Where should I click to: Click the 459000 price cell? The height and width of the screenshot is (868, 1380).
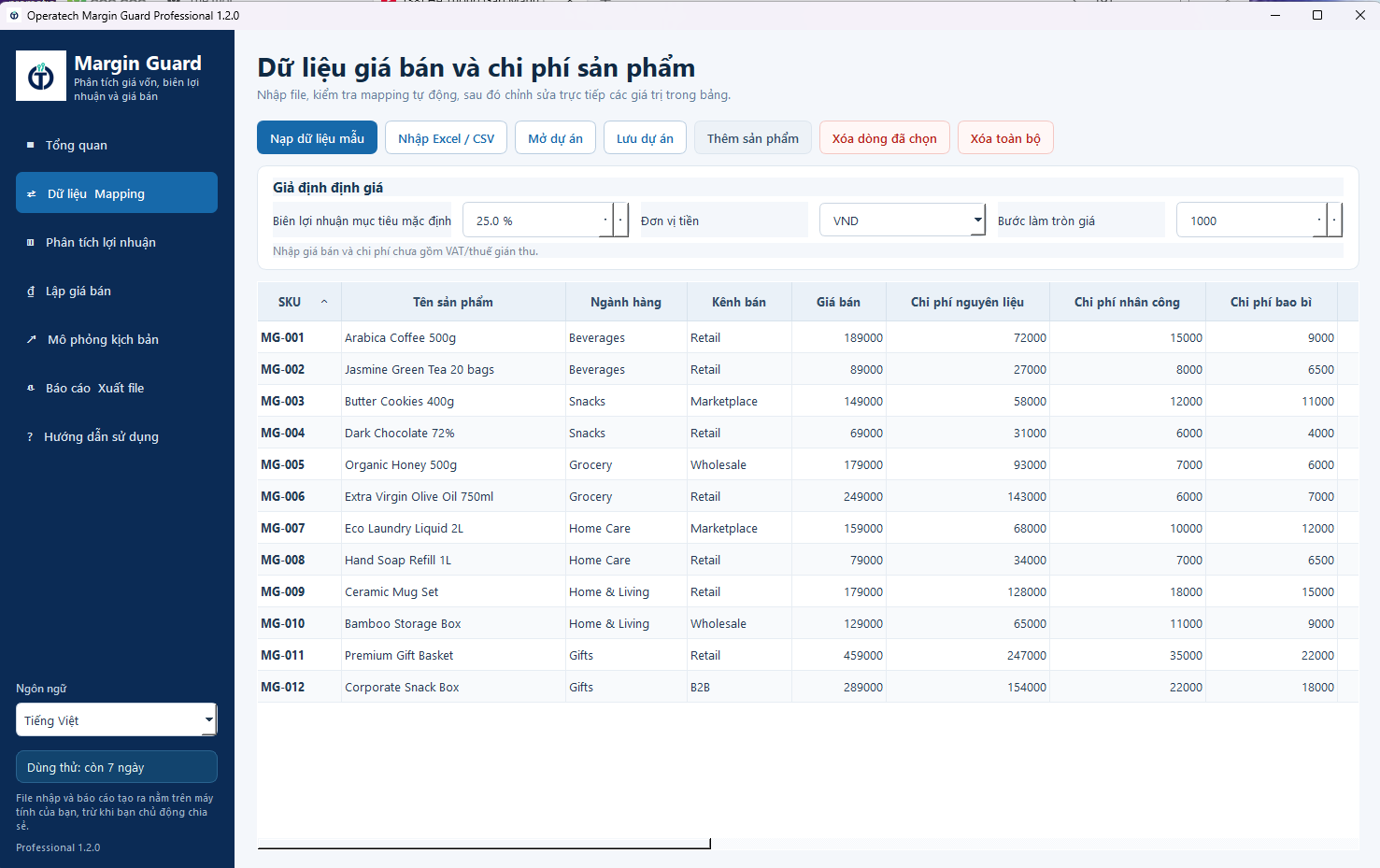pos(838,655)
